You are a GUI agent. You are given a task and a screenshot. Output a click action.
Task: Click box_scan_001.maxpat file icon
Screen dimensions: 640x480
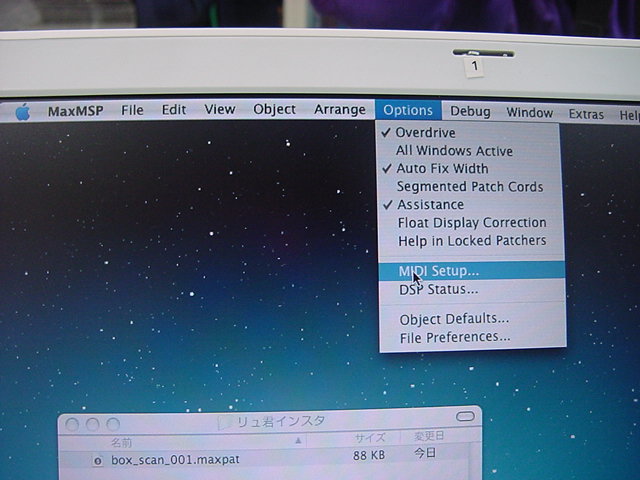[x=98, y=461]
